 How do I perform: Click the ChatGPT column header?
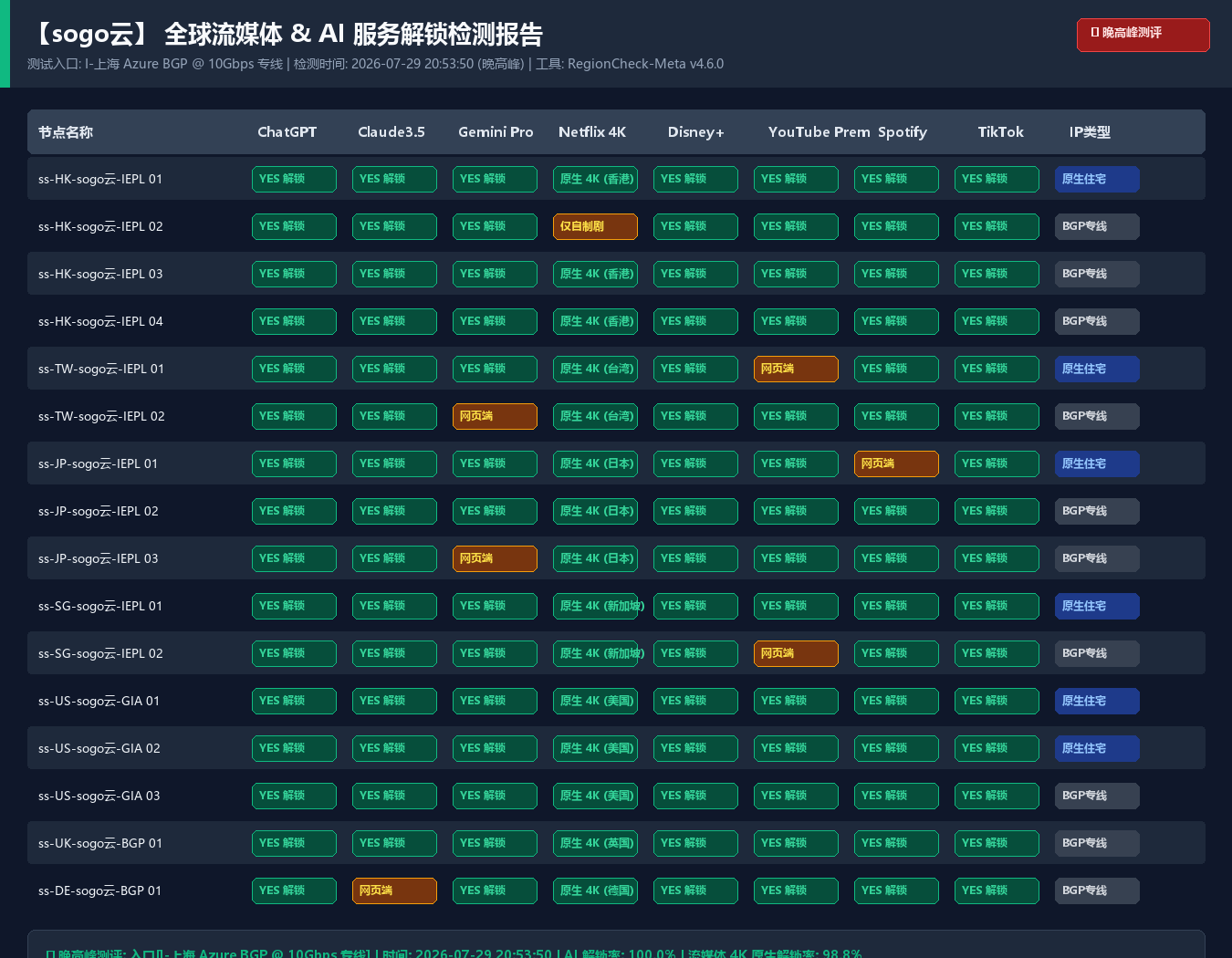click(287, 132)
